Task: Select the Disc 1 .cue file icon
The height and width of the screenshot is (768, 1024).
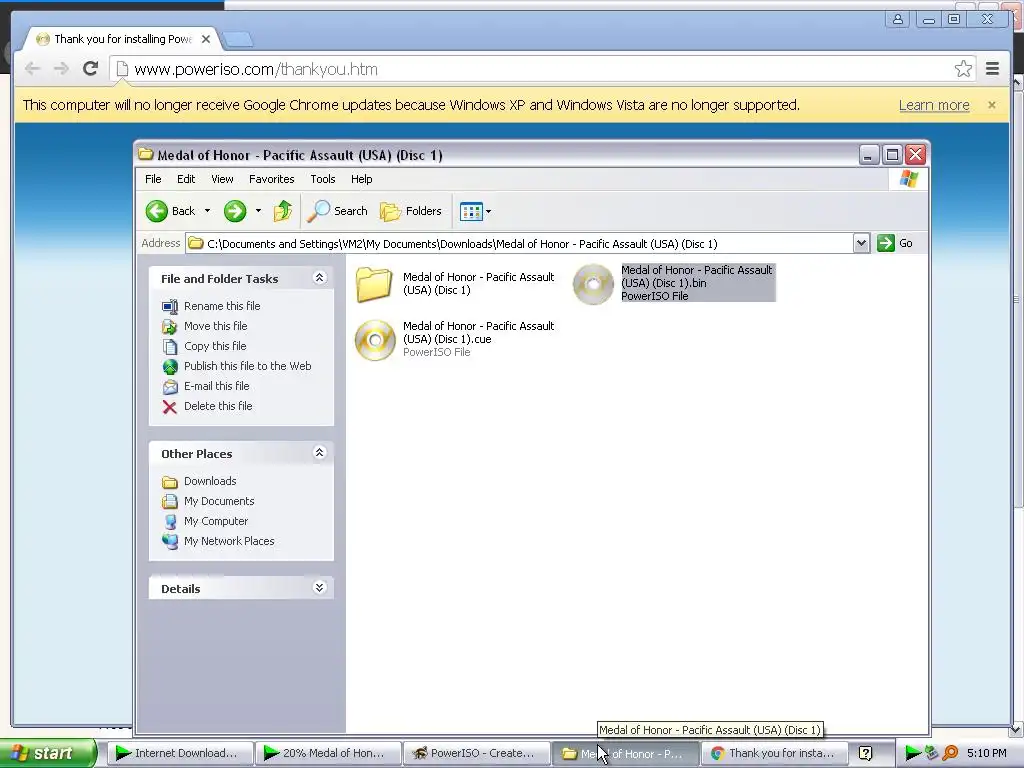Action: [375, 340]
